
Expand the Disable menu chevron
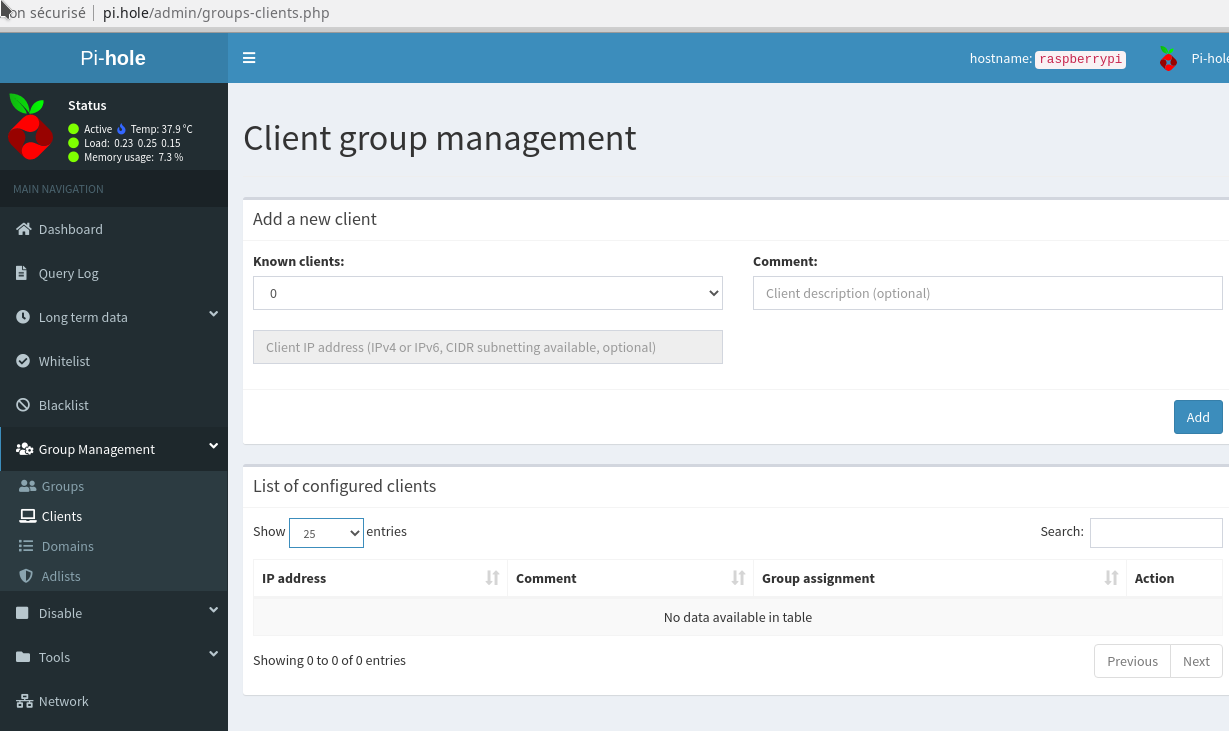pos(213,610)
